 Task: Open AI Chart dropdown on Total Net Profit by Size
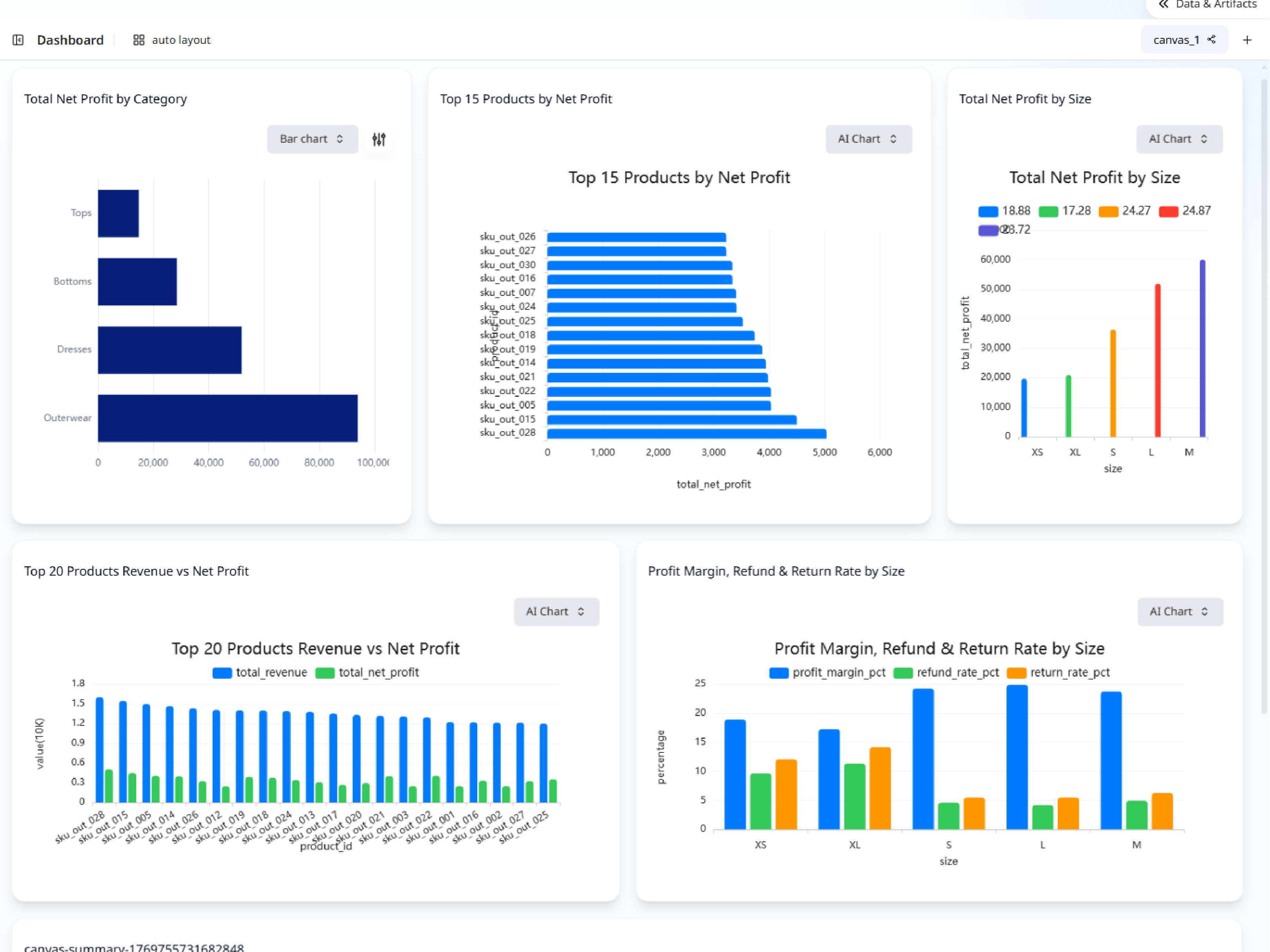click(x=1179, y=139)
